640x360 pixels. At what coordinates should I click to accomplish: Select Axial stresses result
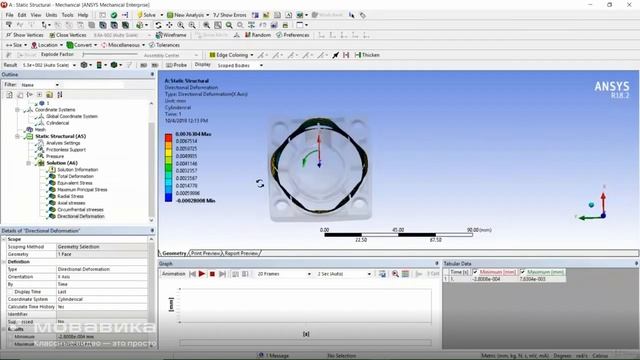[71, 203]
